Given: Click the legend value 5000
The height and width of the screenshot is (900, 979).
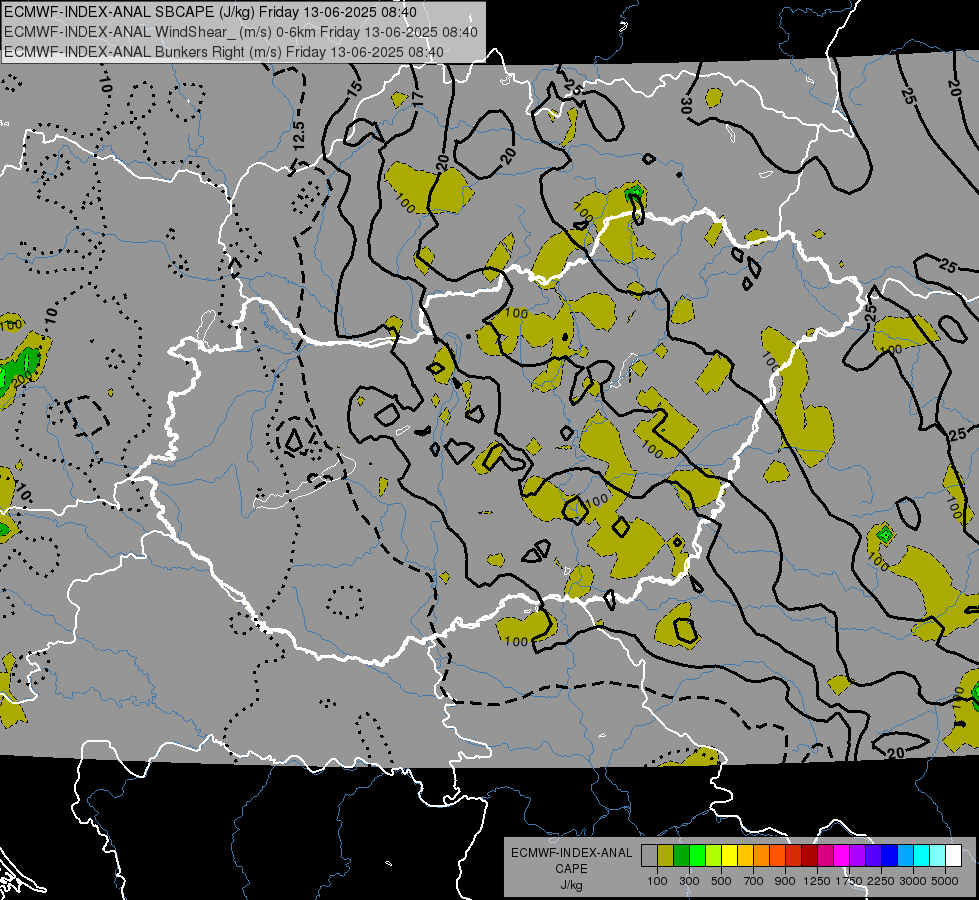Looking at the screenshot, I should (945, 881).
